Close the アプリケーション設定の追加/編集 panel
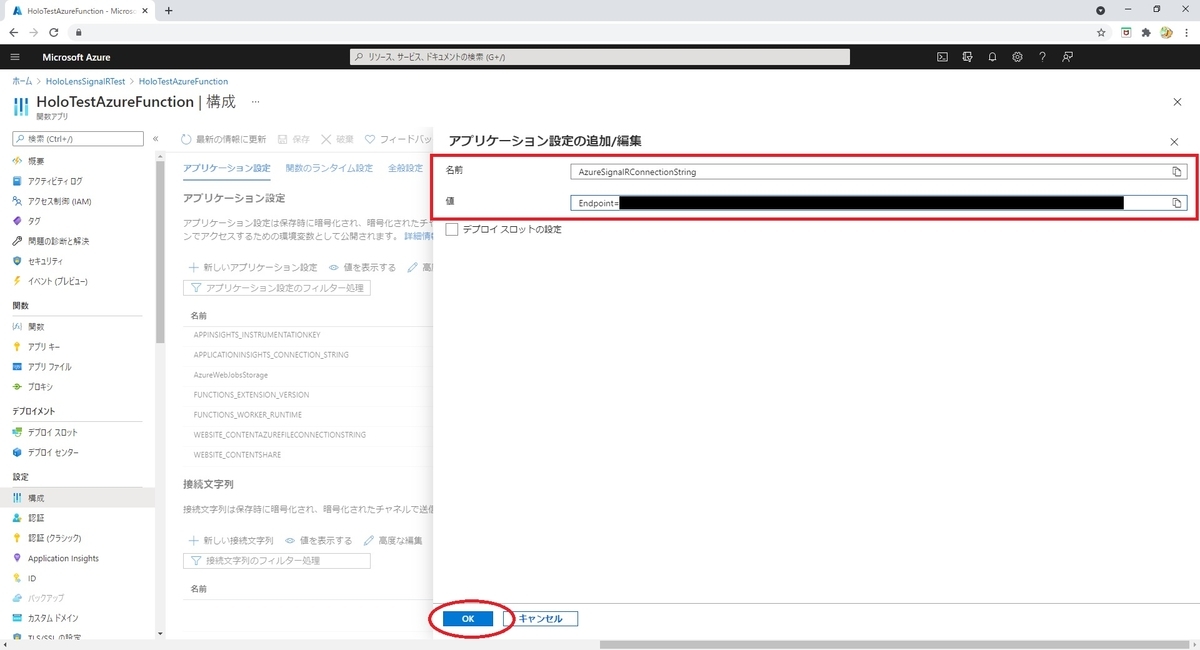 tap(1174, 144)
